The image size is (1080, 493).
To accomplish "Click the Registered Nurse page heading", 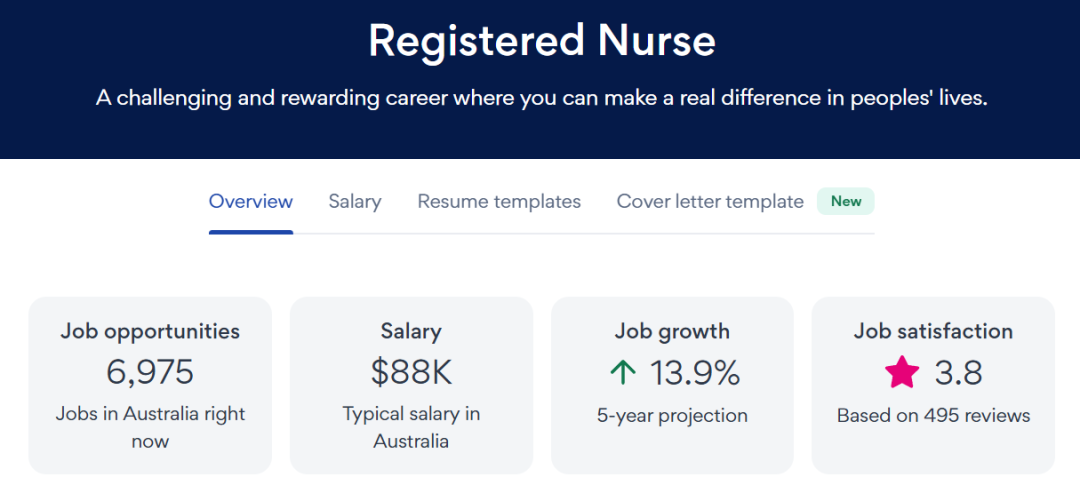I will click(541, 41).
